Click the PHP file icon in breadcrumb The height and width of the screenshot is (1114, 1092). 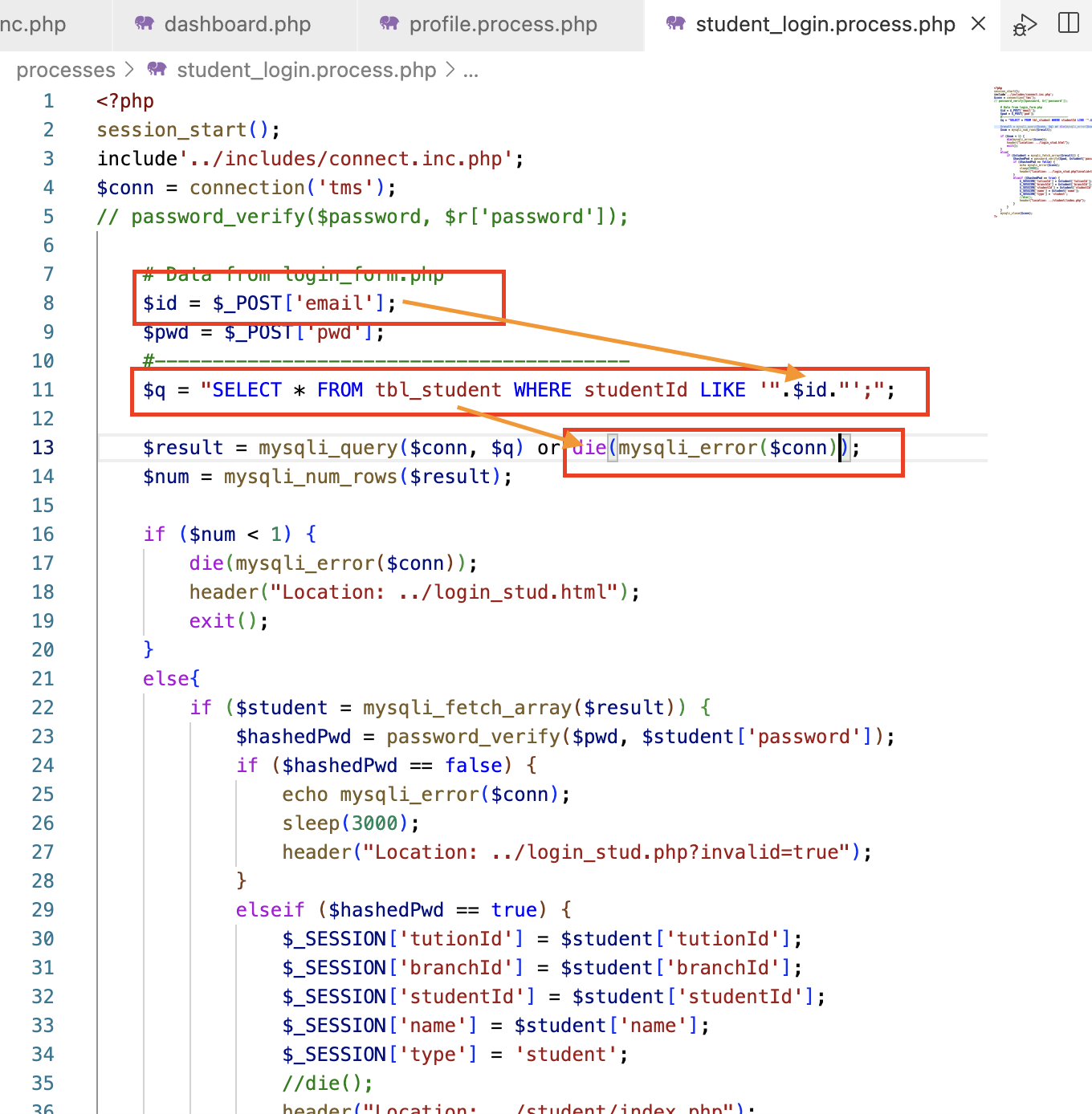(157, 70)
